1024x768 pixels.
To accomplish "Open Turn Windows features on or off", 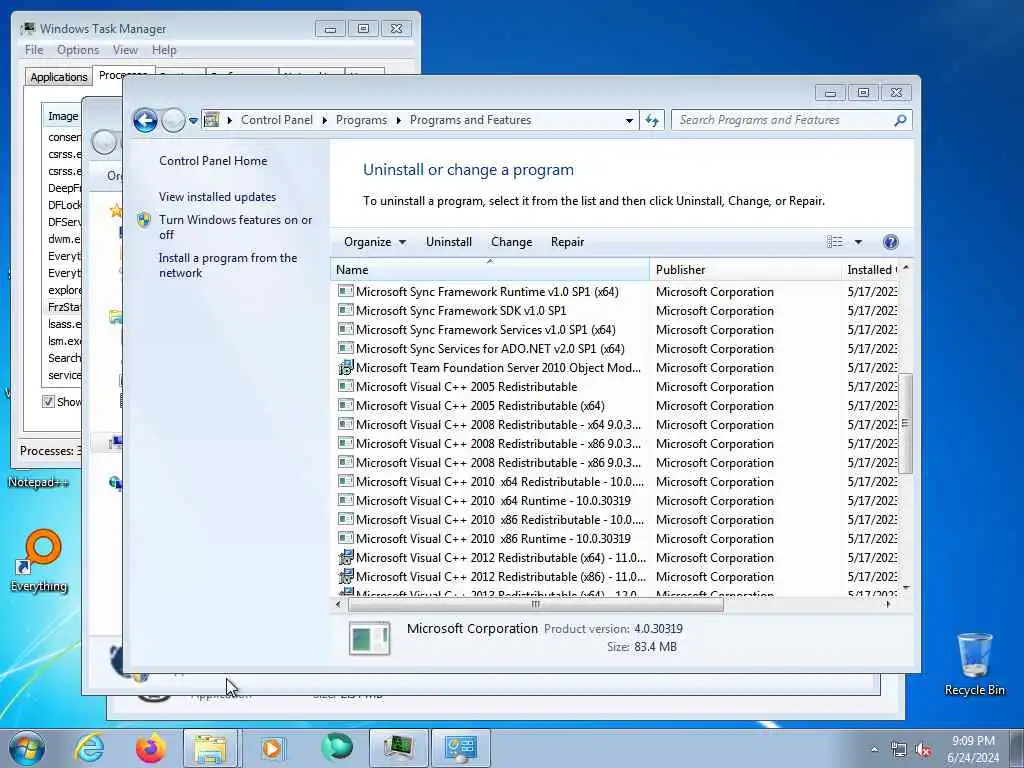I will [235, 227].
